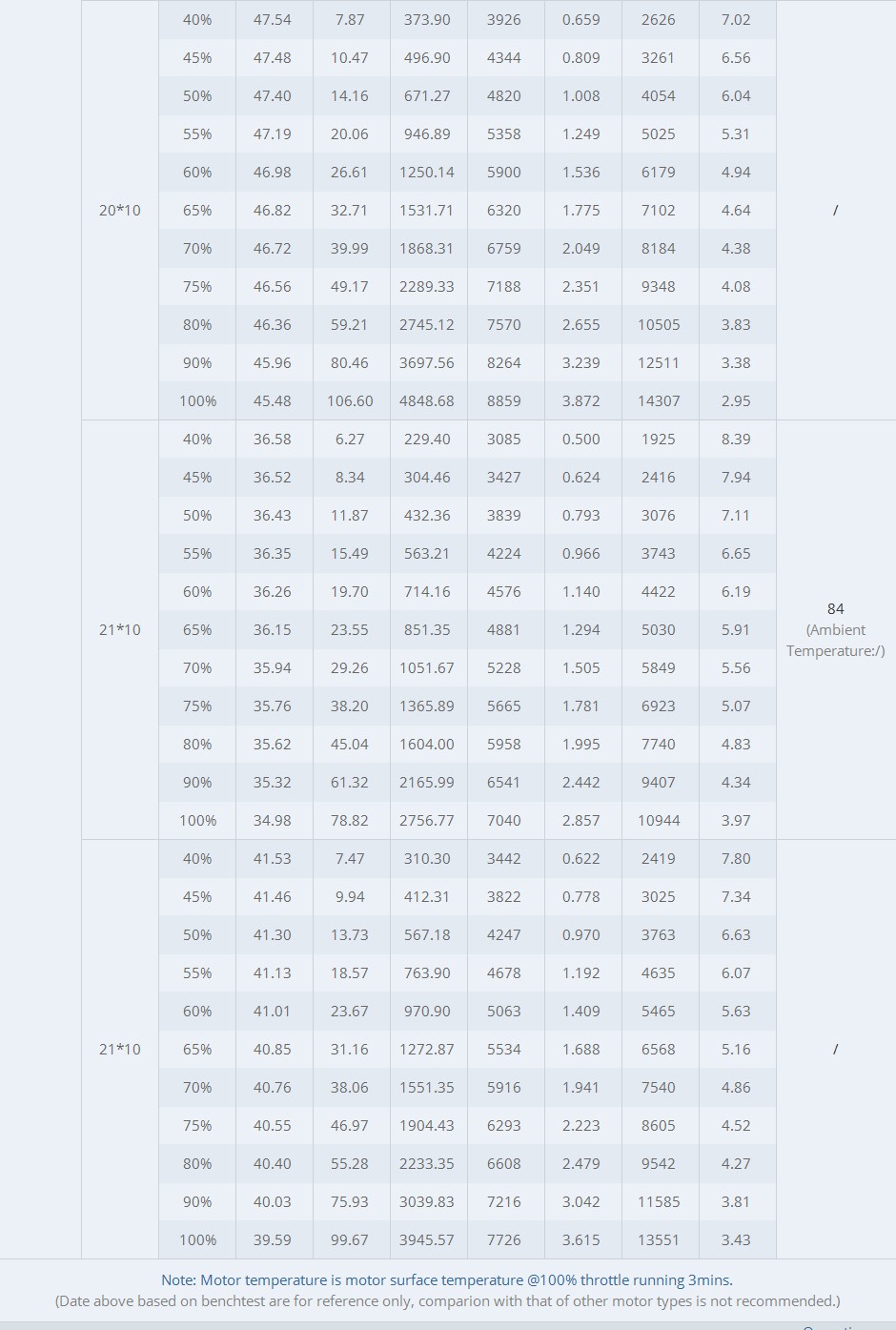This screenshot has height=1330, width=896.
Task: Click the 36.58 voltage value cell
Action: pyautogui.click(x=273, y=439)
